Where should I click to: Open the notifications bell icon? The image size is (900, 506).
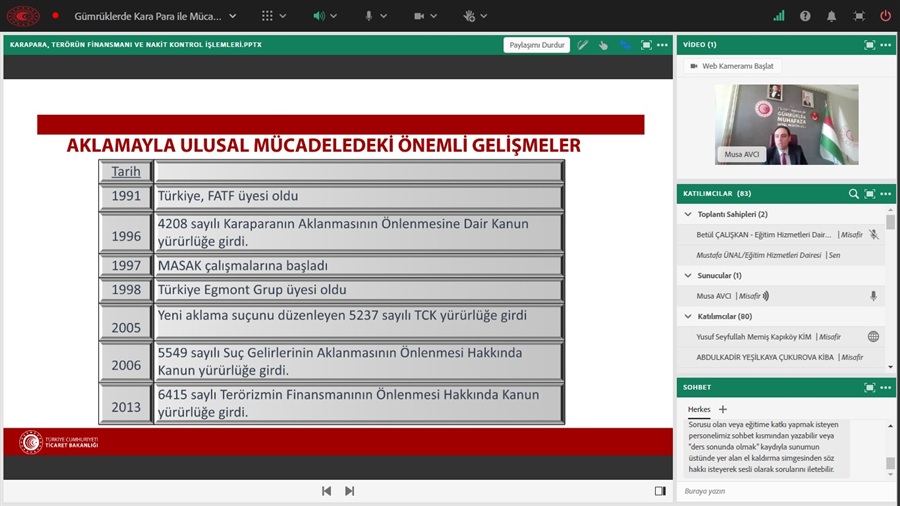pyautogui.click(x=832, y=16)
